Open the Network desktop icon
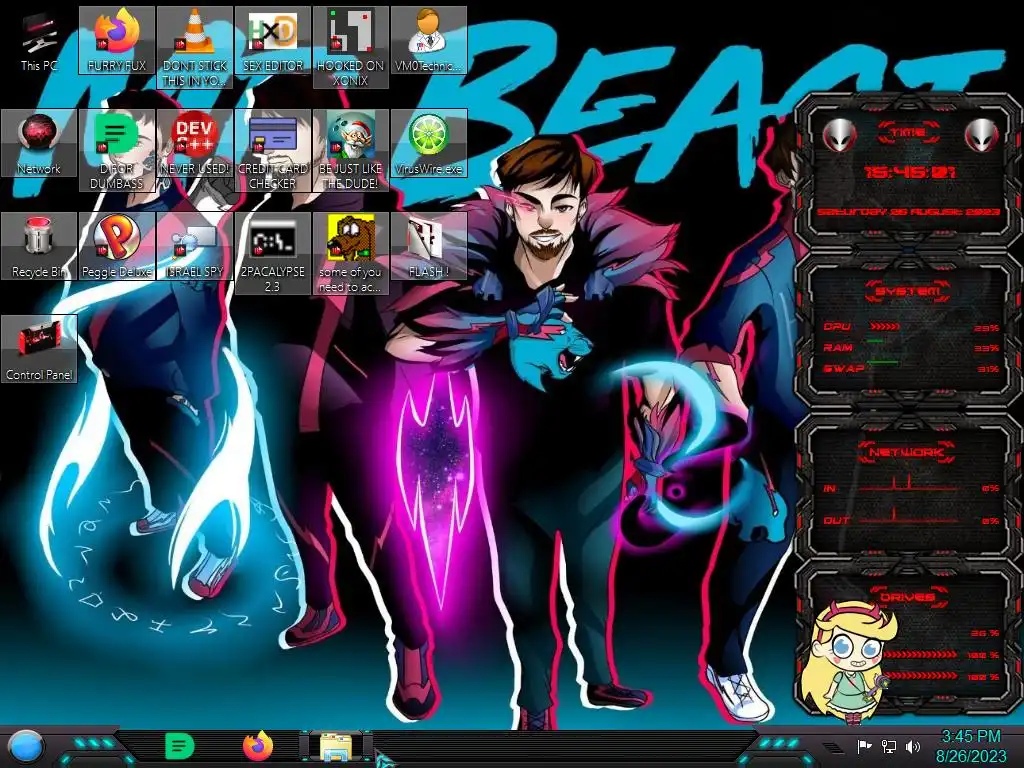Image resolution: width=1024 pixels, height=768 pixels. coord(39,144)
